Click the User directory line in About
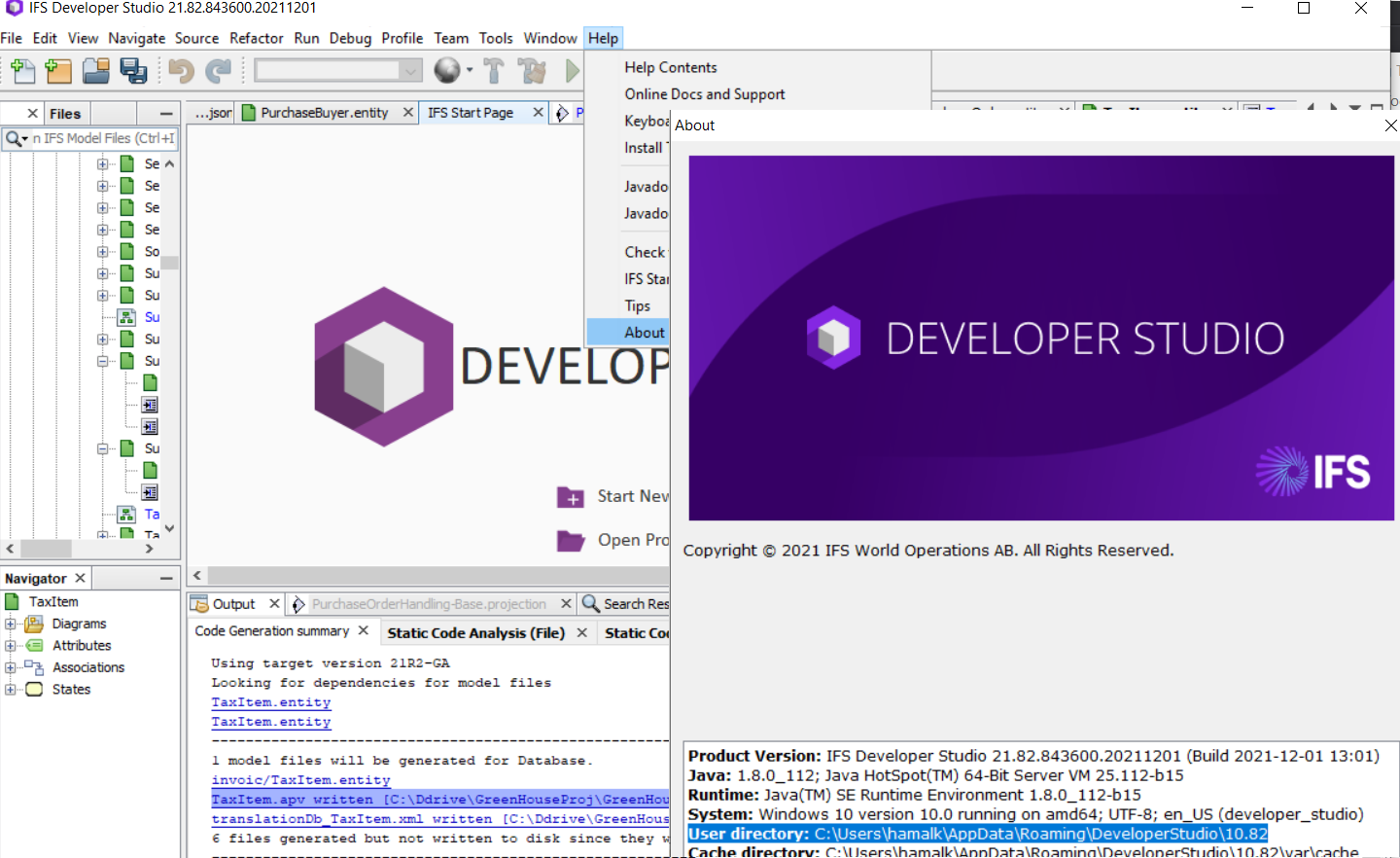The width and height of the screenshot is (1400, 858). click(977, 834)
